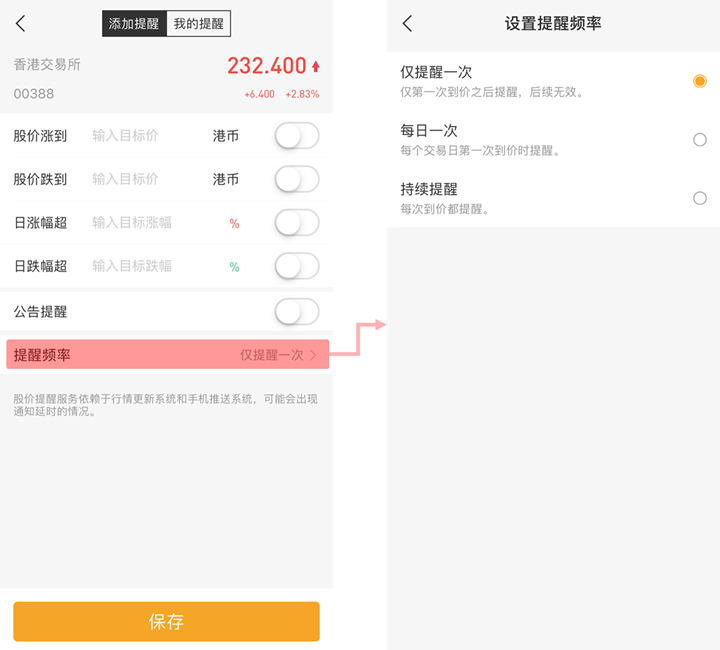Choose 持续提醒 radio option
720x650 pixels.
tap(699, 198)
